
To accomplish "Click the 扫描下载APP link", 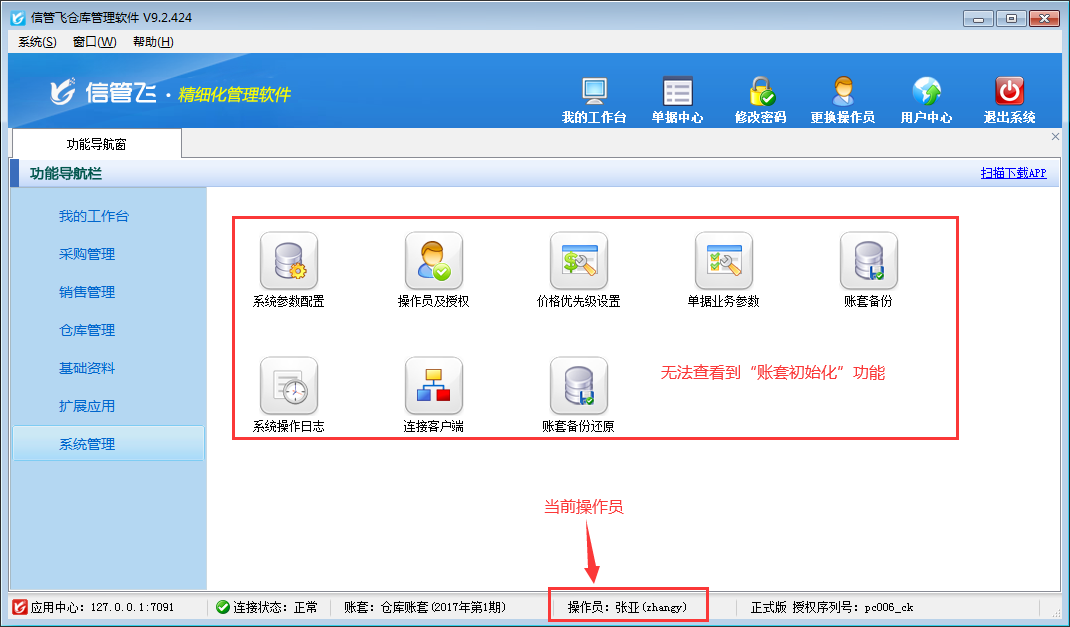I will [x=1013, y=173].
